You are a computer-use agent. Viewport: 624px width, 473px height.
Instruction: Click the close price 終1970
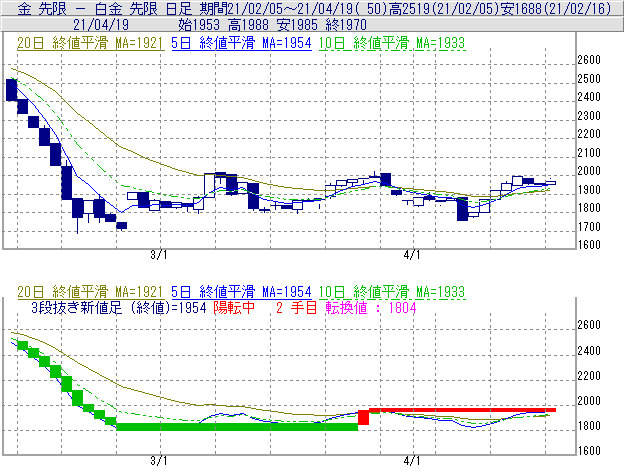[x=345, y=25]
